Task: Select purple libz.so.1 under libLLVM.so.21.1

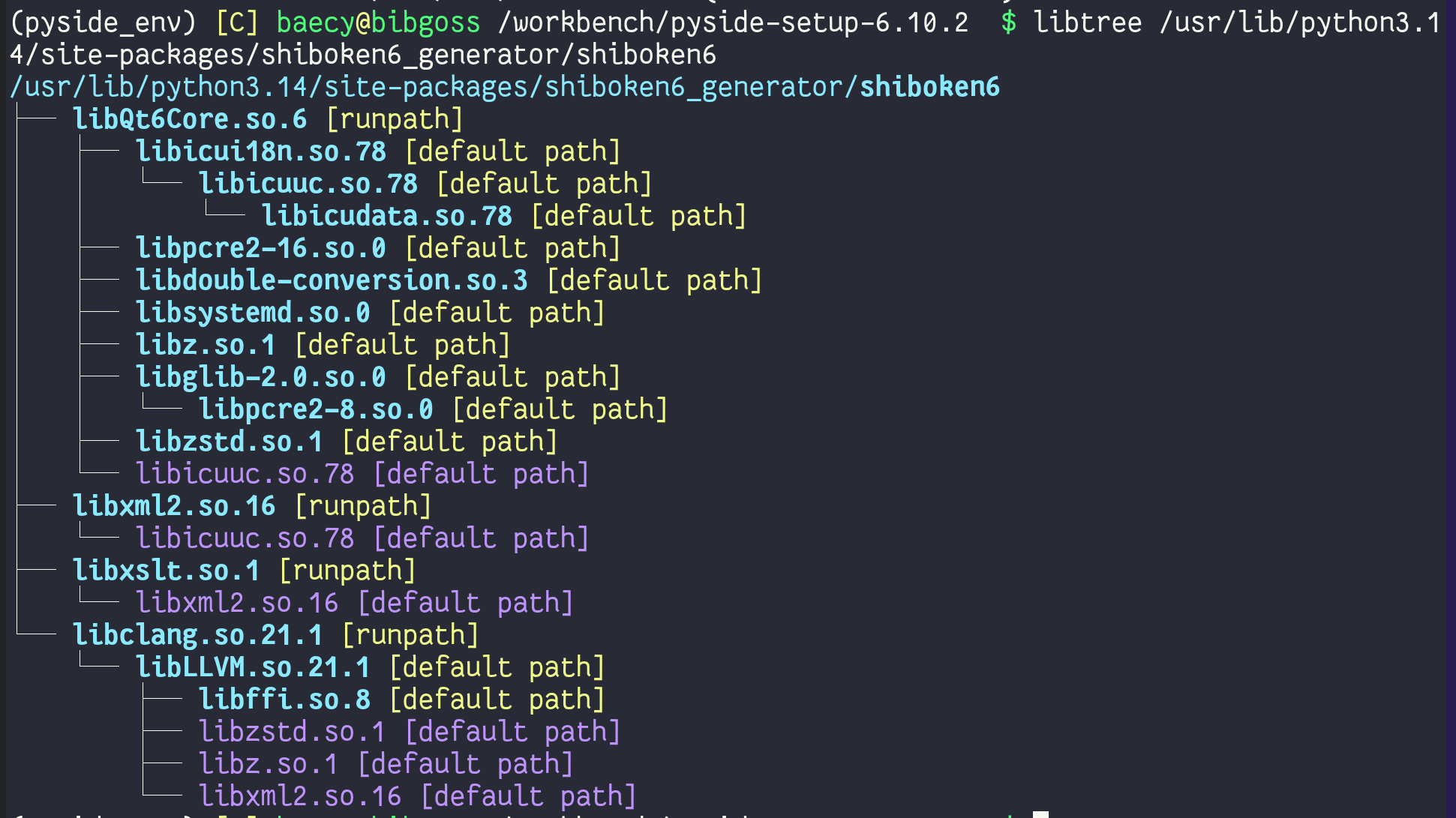Action: point(269,764)
